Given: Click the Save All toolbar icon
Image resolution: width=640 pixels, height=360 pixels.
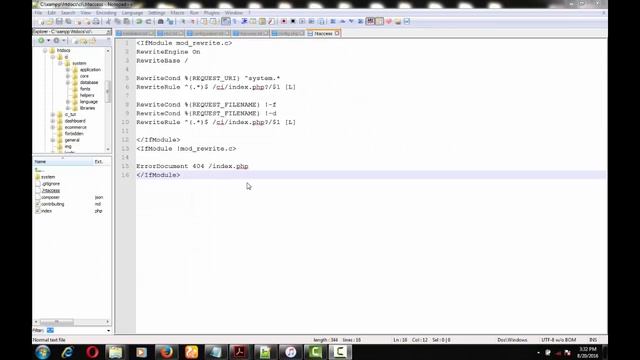Looking at the screenshot, I should (68, 21).
